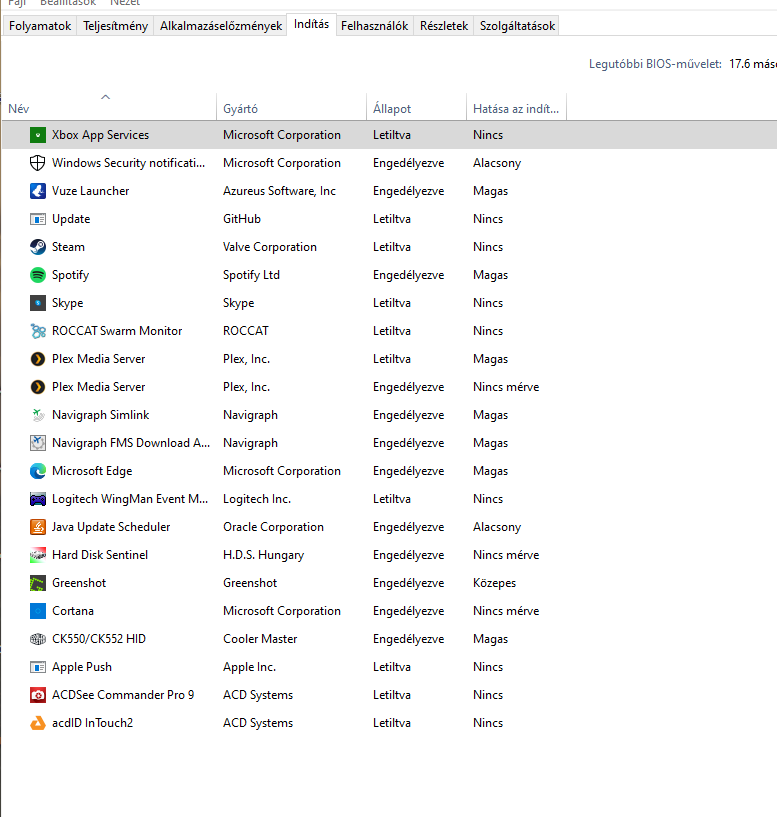Viewport: 777px width, 817px height.
Task: Click the acdID InTouch2 icon
Action: [x=38, y=723]
